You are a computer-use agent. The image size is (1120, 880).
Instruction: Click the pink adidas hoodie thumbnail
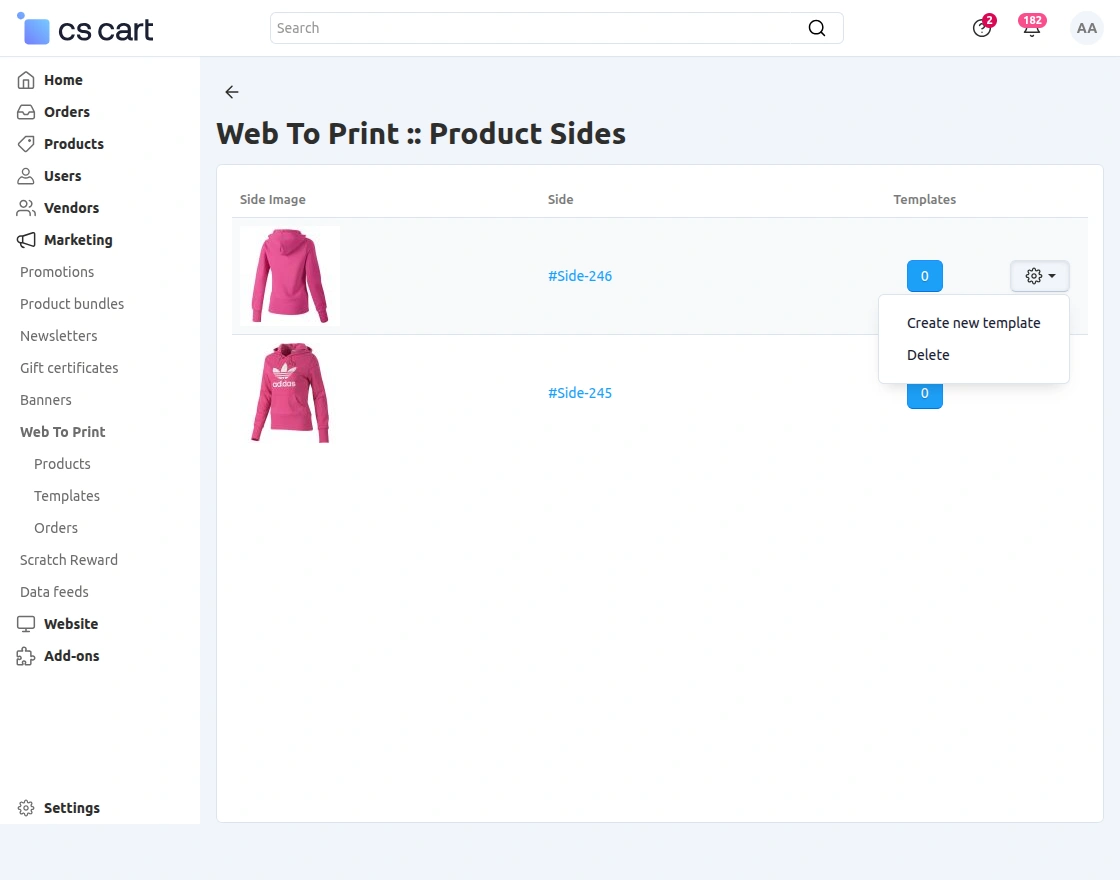pyautogui.click(x=289, y=393)
